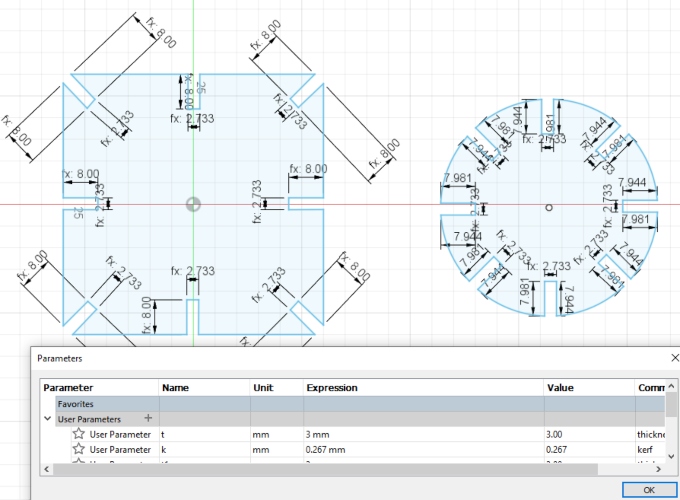Screen dimensions: 680x500
Task: Click the OK button in Parameters dialog
Action: point(649,490)
